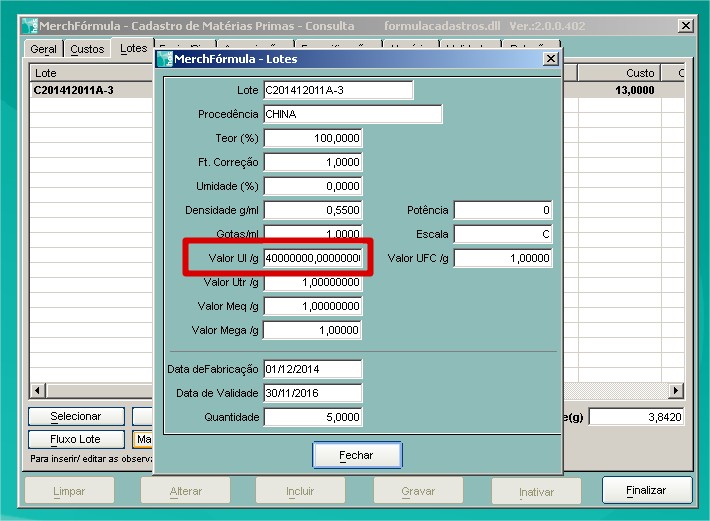Click the Selecionar button

coord(76,416)
